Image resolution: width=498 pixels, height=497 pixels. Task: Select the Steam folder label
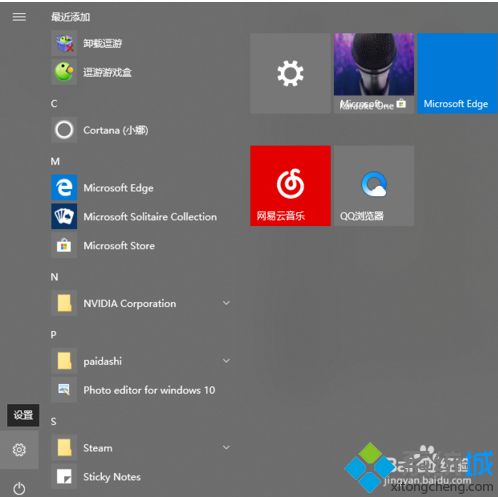click(98, 448)
